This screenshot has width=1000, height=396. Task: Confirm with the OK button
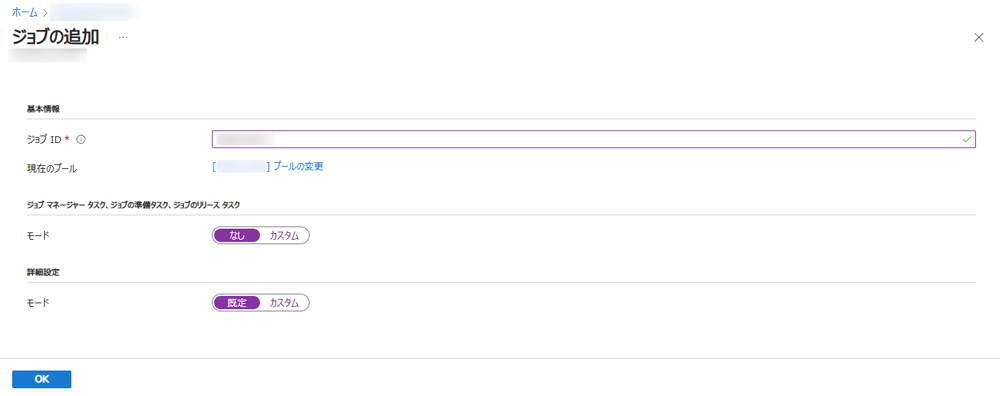41,379
